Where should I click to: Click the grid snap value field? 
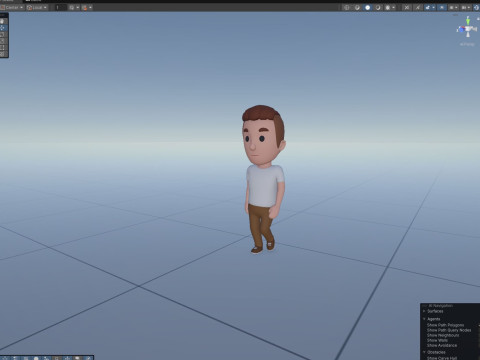pos(61,7)
